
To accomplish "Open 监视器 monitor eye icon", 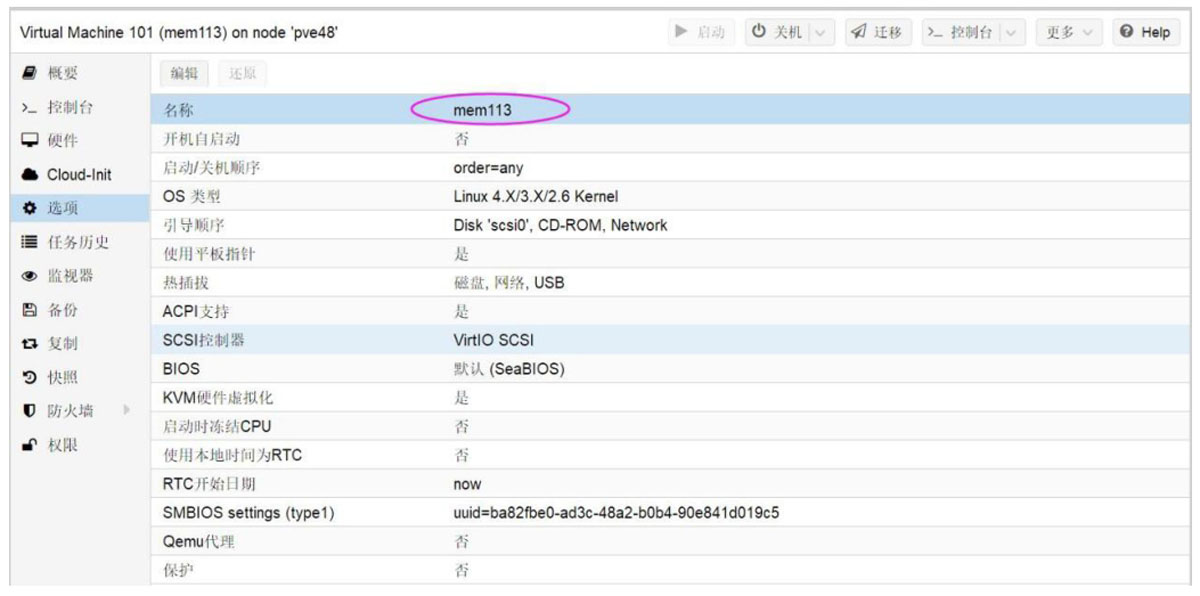I will click(29, 276).
